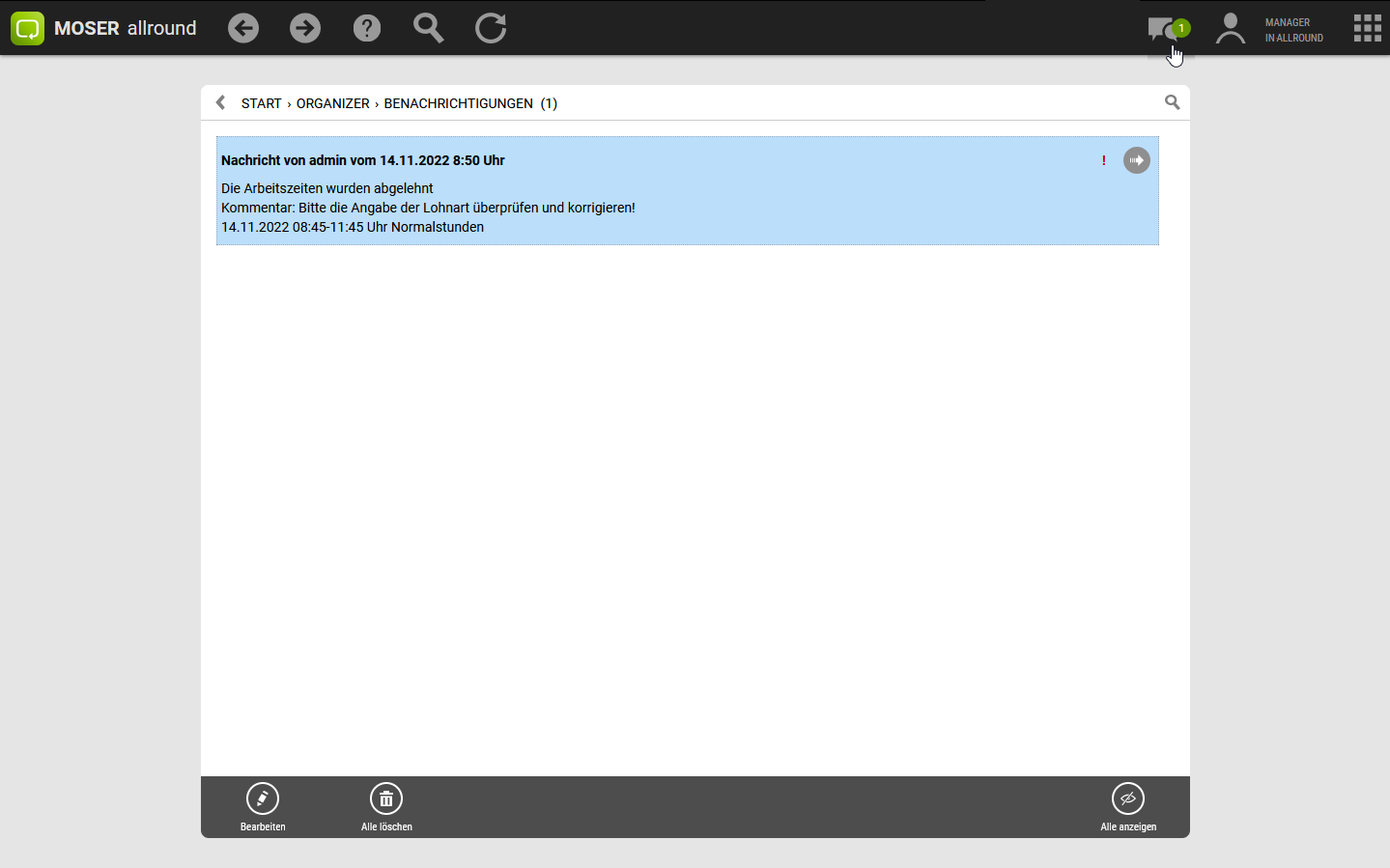
Task: Open global search magnifier in top bar
Action: 428,28
